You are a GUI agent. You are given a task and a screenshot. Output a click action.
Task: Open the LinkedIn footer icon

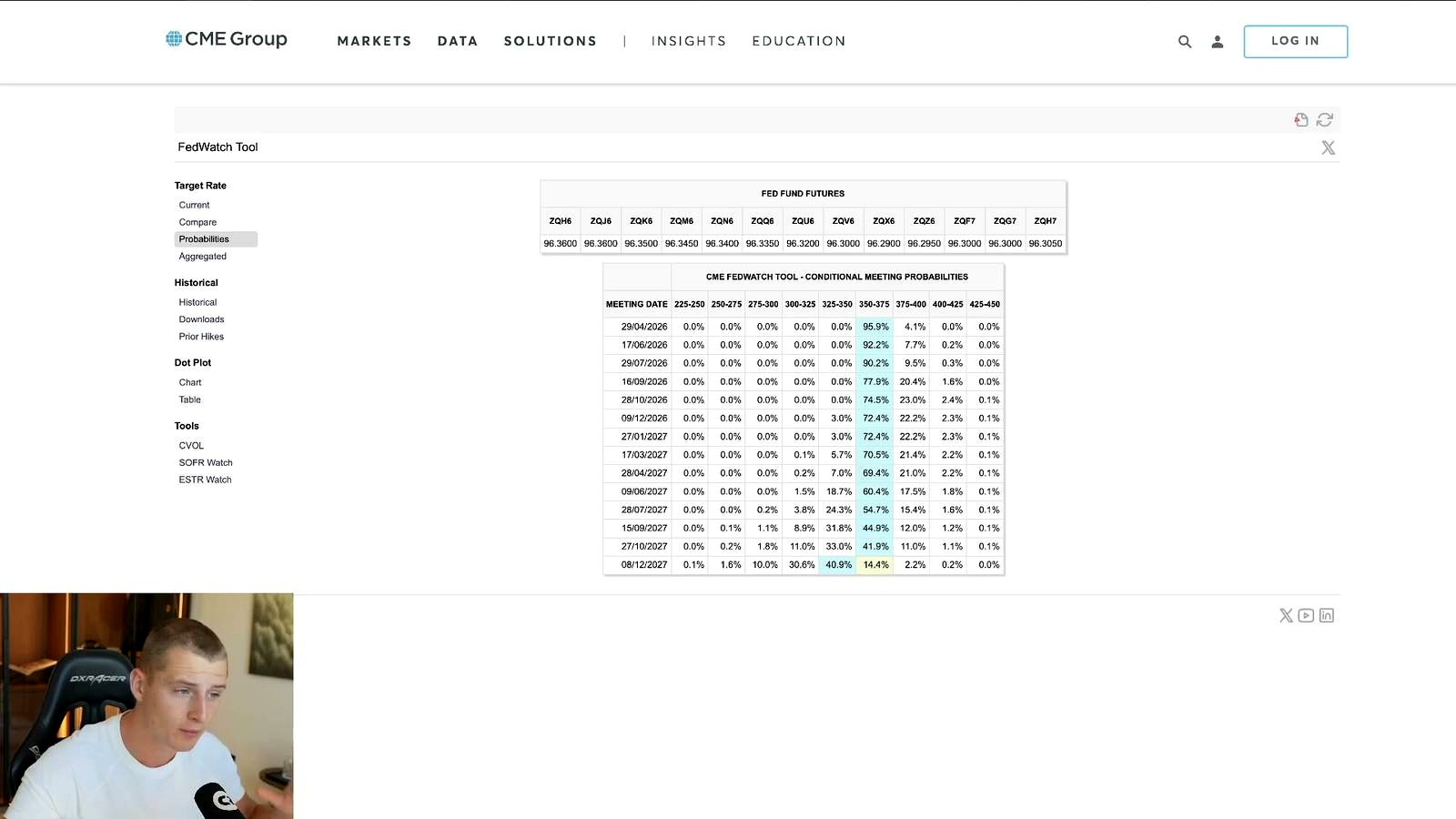pos(1327,615)
